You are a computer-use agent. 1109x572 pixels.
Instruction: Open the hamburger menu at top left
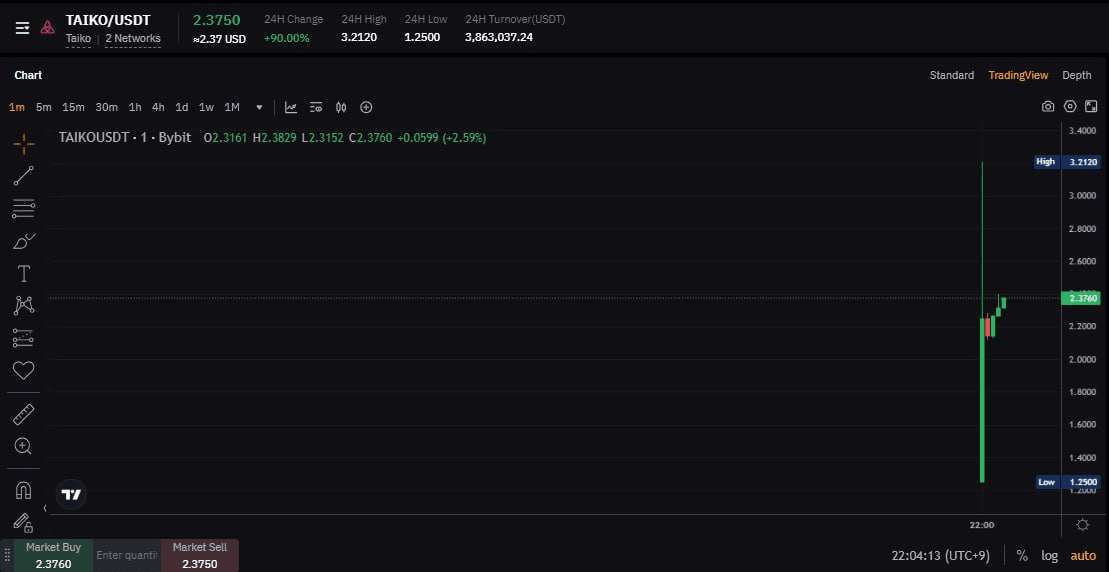tap(23, 28)
